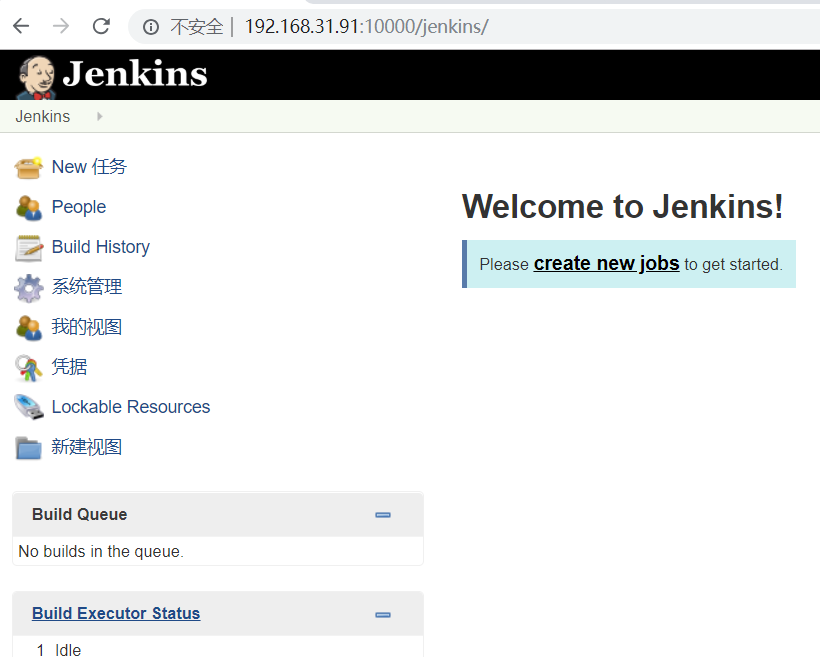Click the browser back arrow
The image size is (820, 657).
tap(21, 26)
